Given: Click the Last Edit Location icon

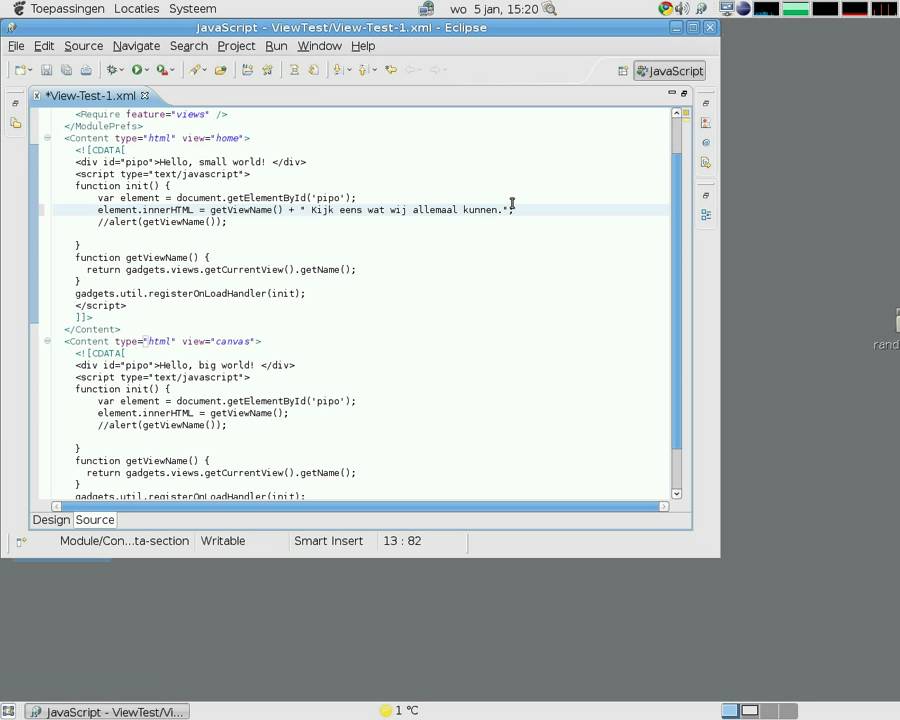Looking at the screenshot, I should [x=391, y=70].
